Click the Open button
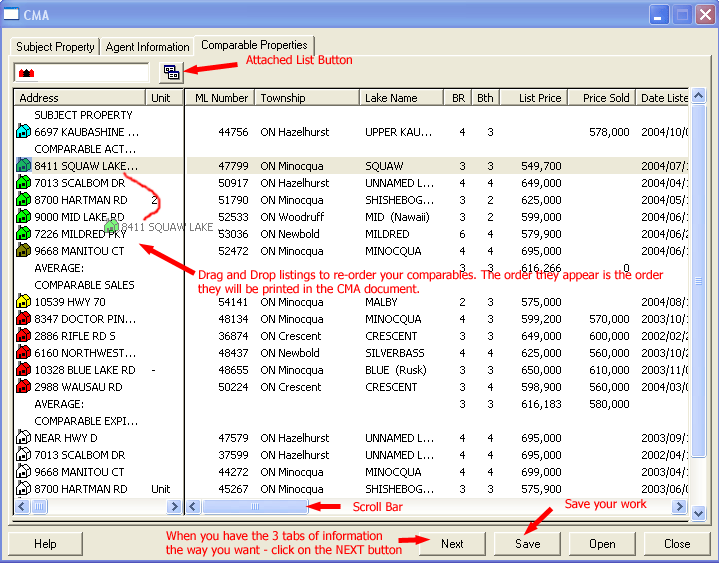Image resolution: width=719 pixels, height=563 pixels. (601, 544)
